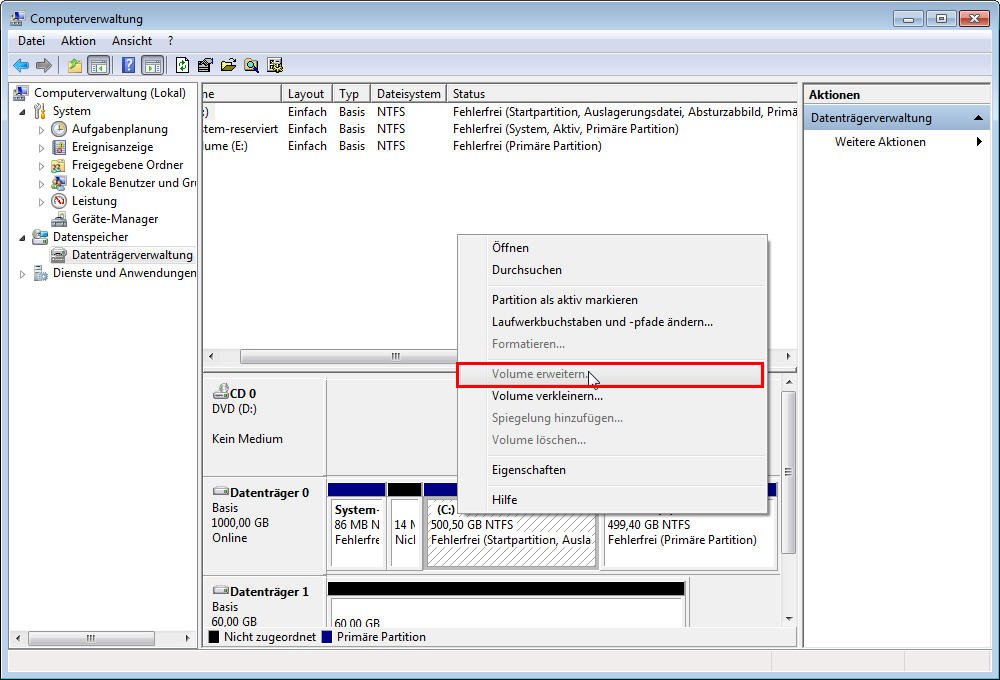Collapse the System tree node arrow
This screenshot has width=1000, height=680.
click(x=23, y=112)
